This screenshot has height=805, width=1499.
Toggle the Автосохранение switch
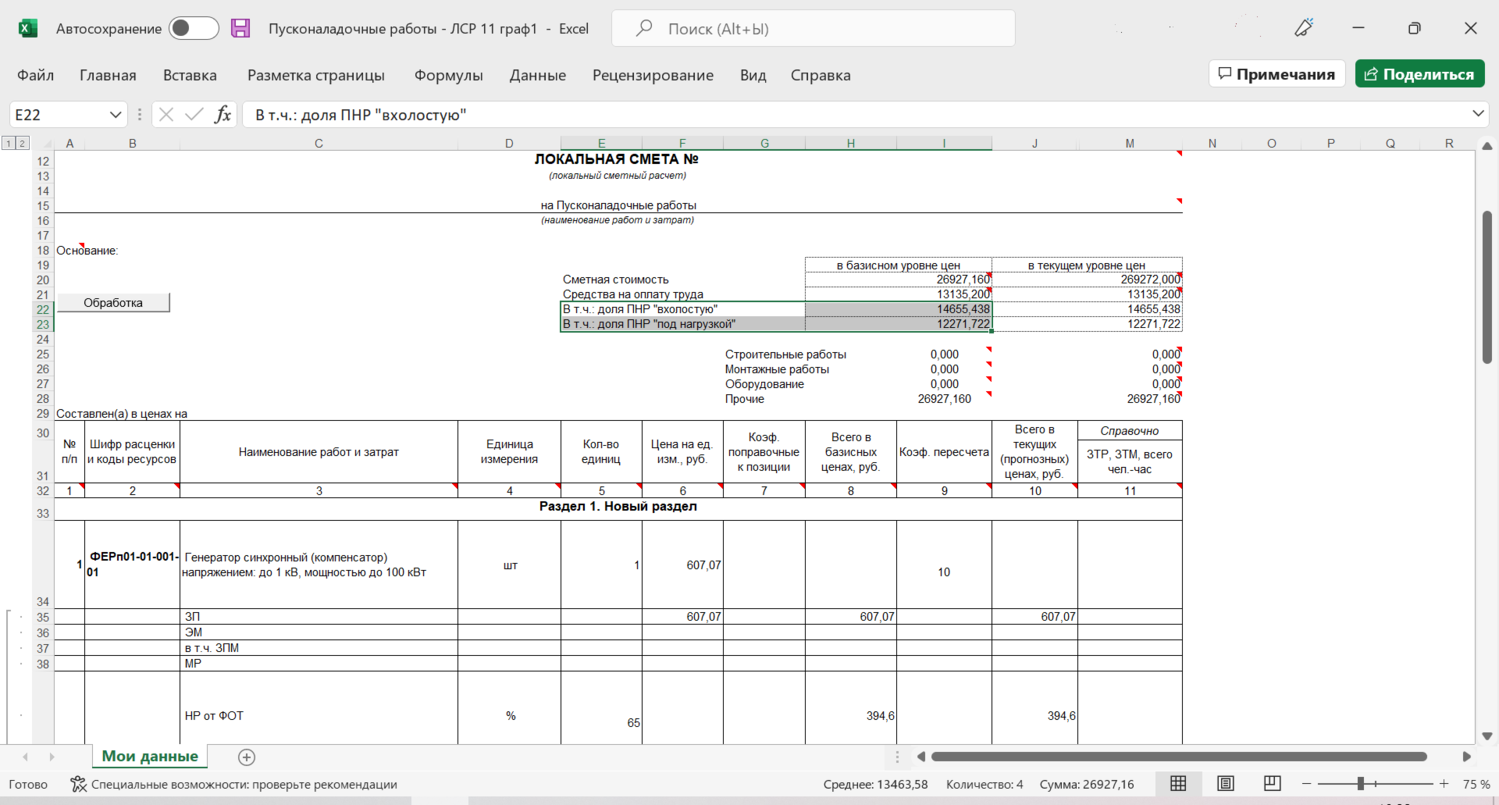[193, 29]
